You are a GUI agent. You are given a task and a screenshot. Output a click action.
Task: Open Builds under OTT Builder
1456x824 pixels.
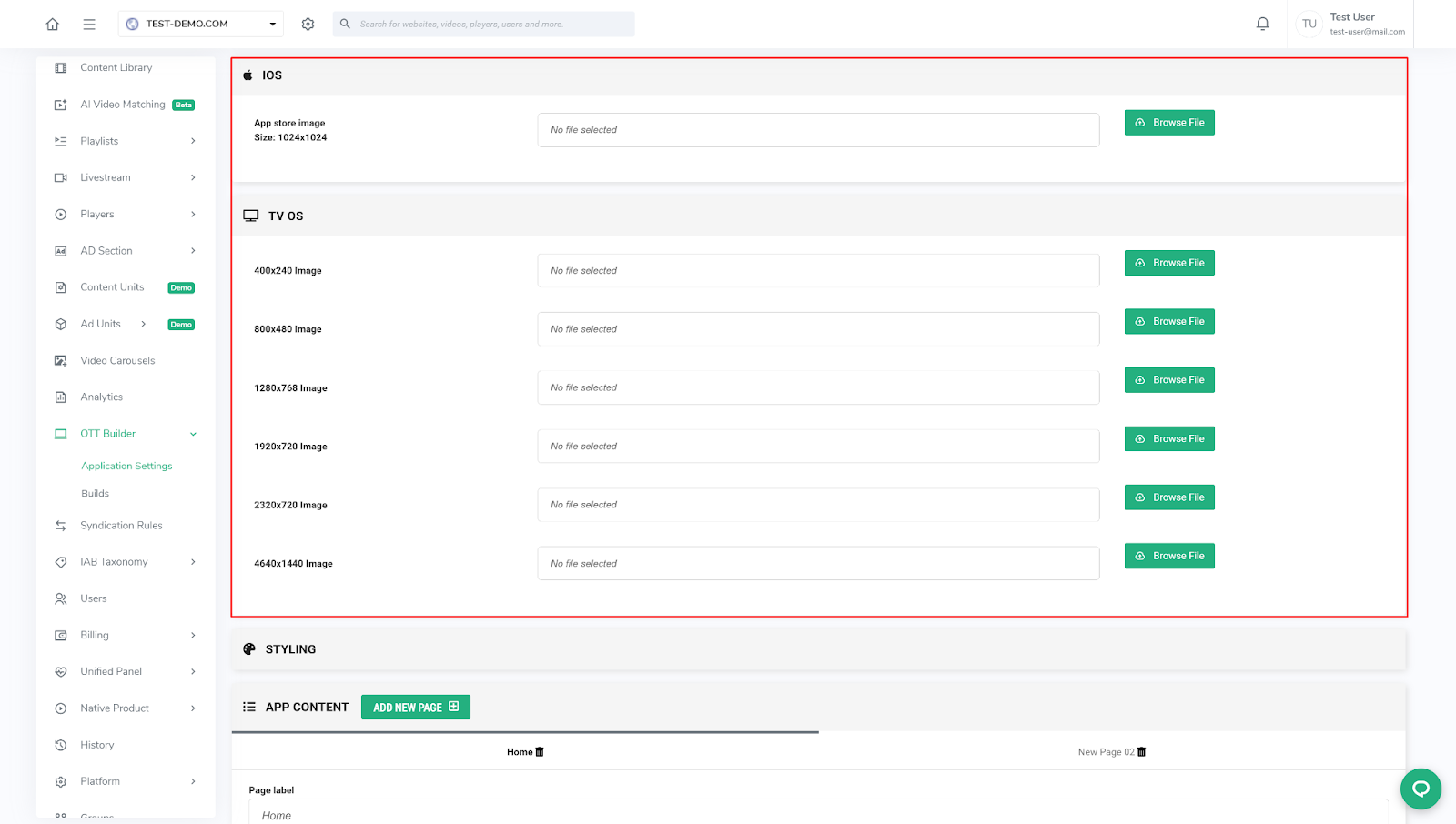coord(96,494)
